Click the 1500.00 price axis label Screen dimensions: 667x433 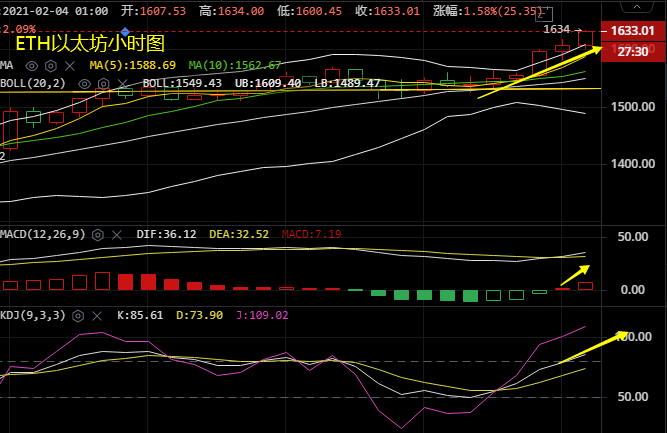(x=634, y=107)
